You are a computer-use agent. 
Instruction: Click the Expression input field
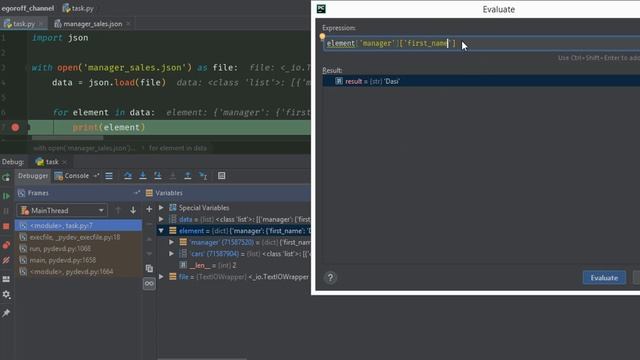tap(482, 43)
